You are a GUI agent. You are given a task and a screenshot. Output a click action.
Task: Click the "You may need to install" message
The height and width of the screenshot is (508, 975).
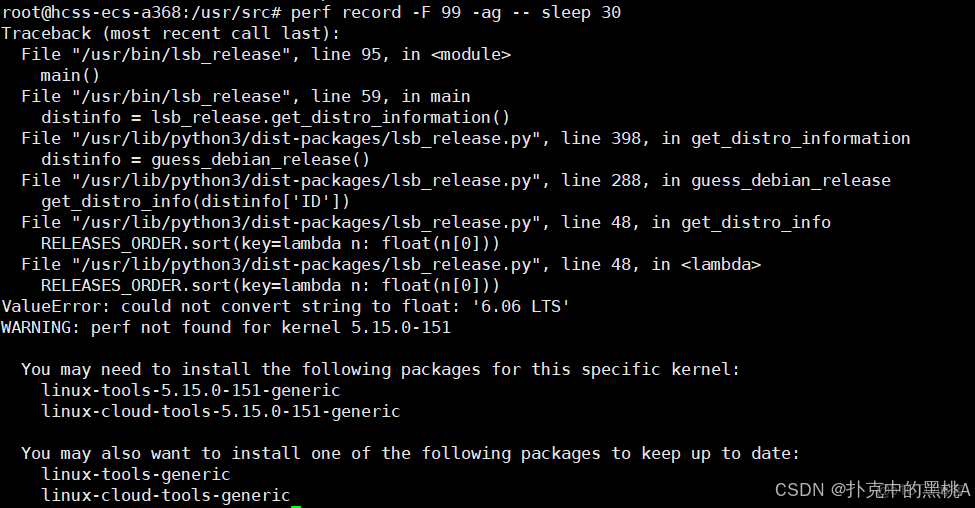[x=380, y=369]
